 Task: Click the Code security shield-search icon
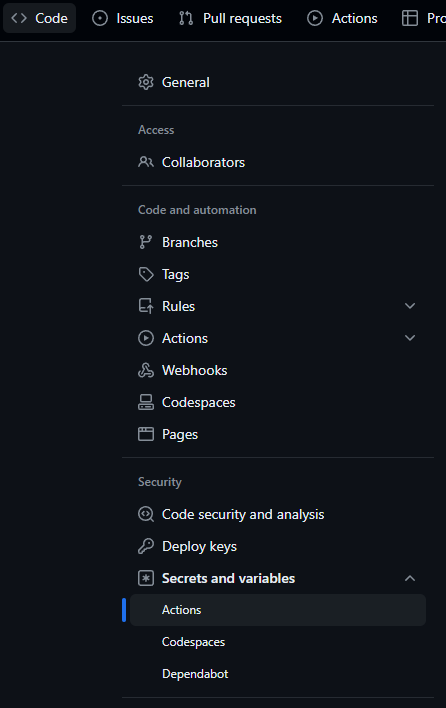(x=146, y=514)
